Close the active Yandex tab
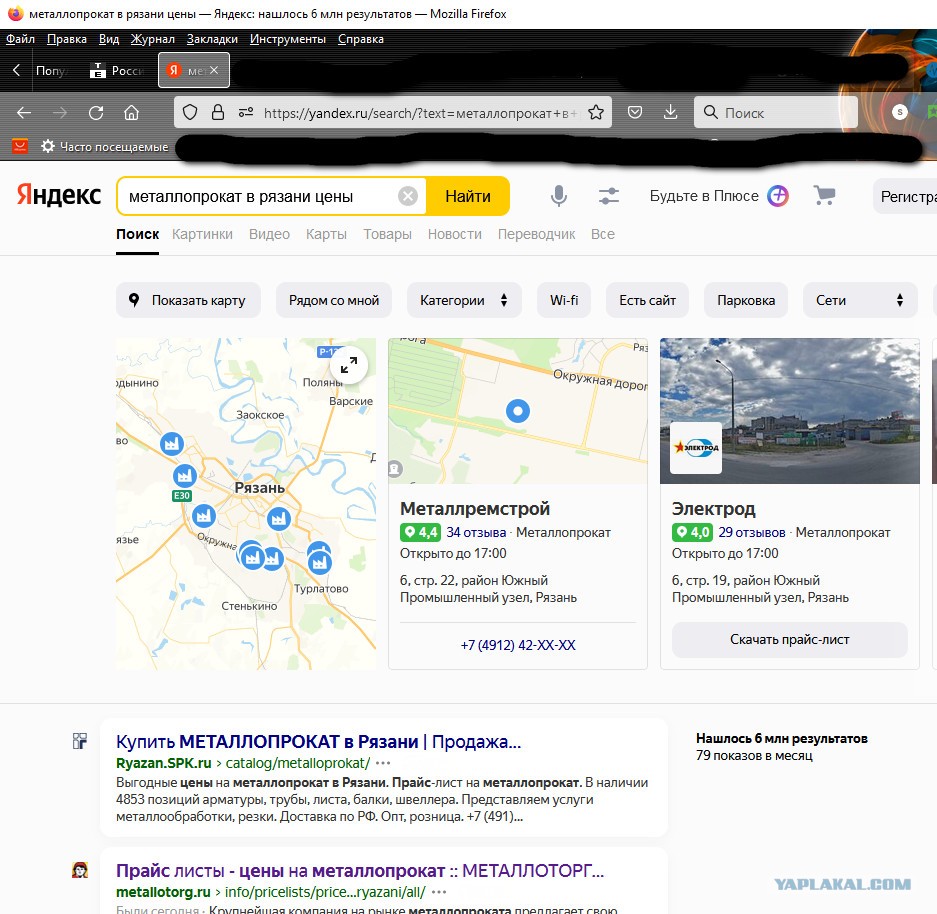 tap(214, 70)
